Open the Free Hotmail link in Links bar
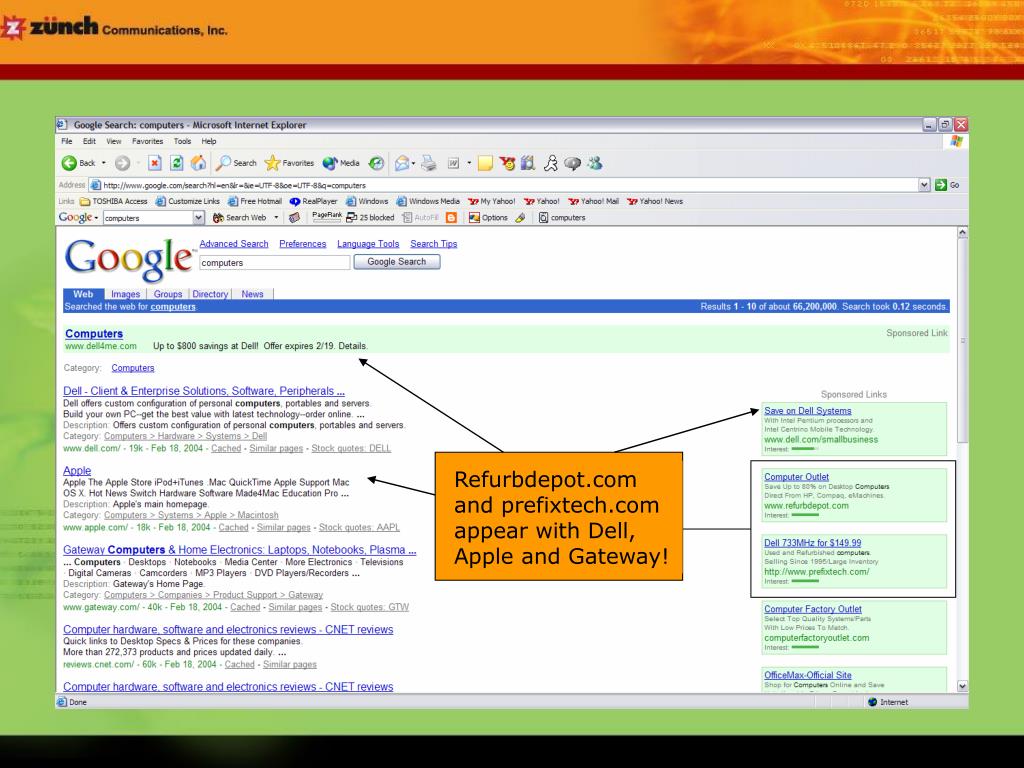Image resolution: width=1024 pixels, height=768 pixels. (x=255, y=201)
